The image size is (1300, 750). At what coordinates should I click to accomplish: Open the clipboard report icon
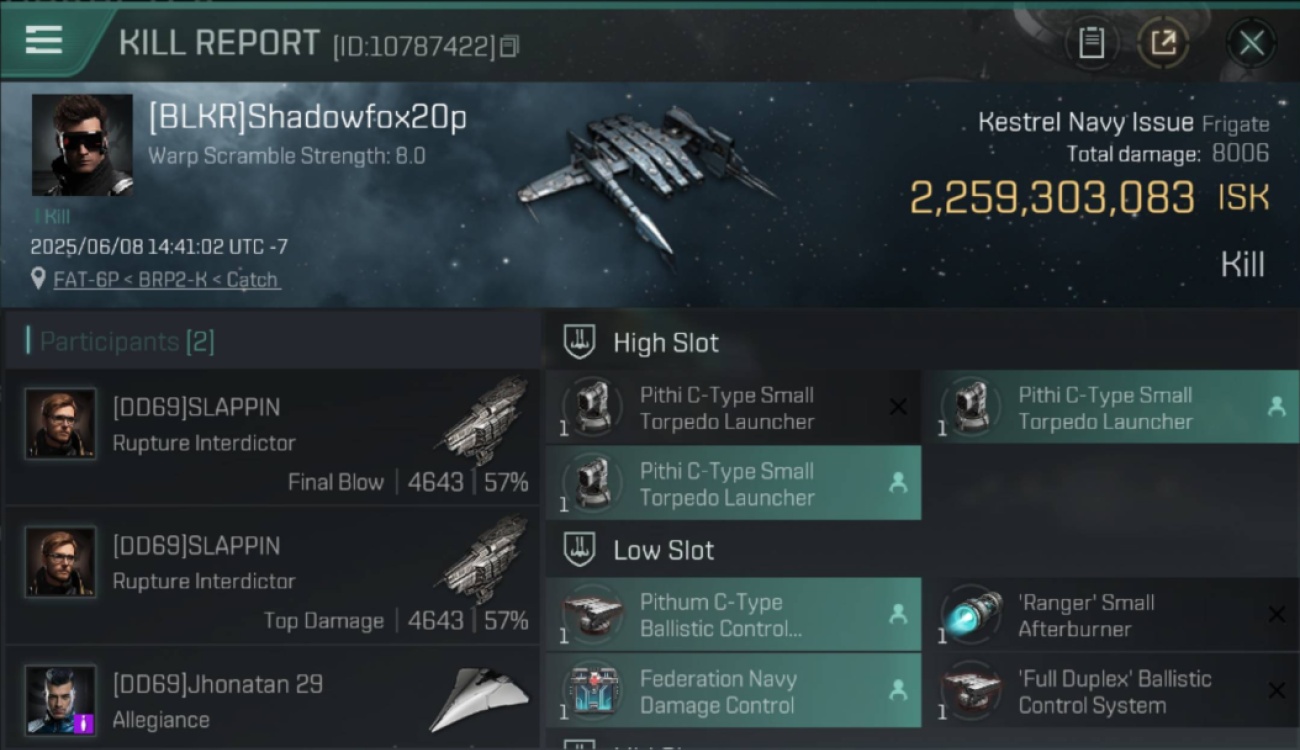point(1091,43)
